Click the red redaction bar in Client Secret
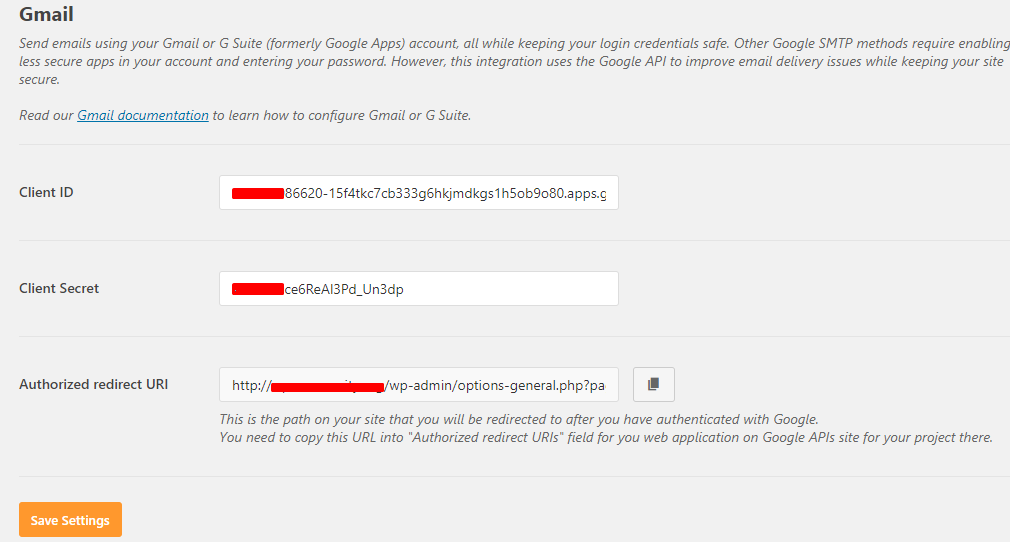1010x542 pixels. point(258,289)
